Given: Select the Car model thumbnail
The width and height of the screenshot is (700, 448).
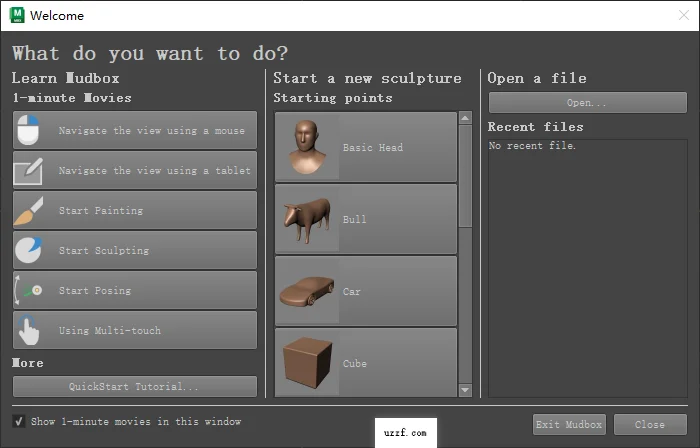Looking at the screenshot, I should (x=307, y=291).
